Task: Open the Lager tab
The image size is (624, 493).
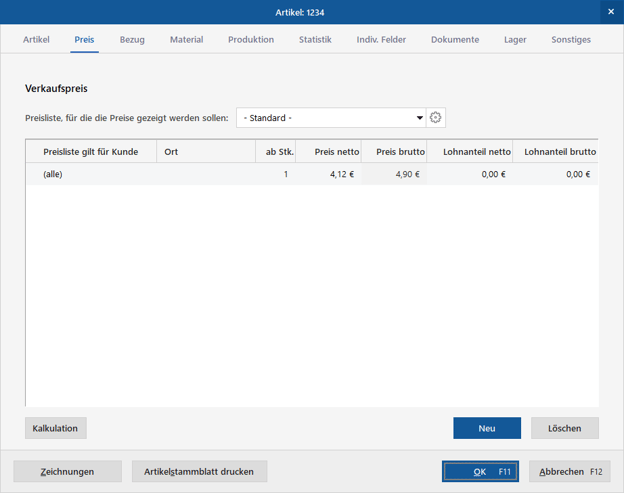Action: coord(515,40)
